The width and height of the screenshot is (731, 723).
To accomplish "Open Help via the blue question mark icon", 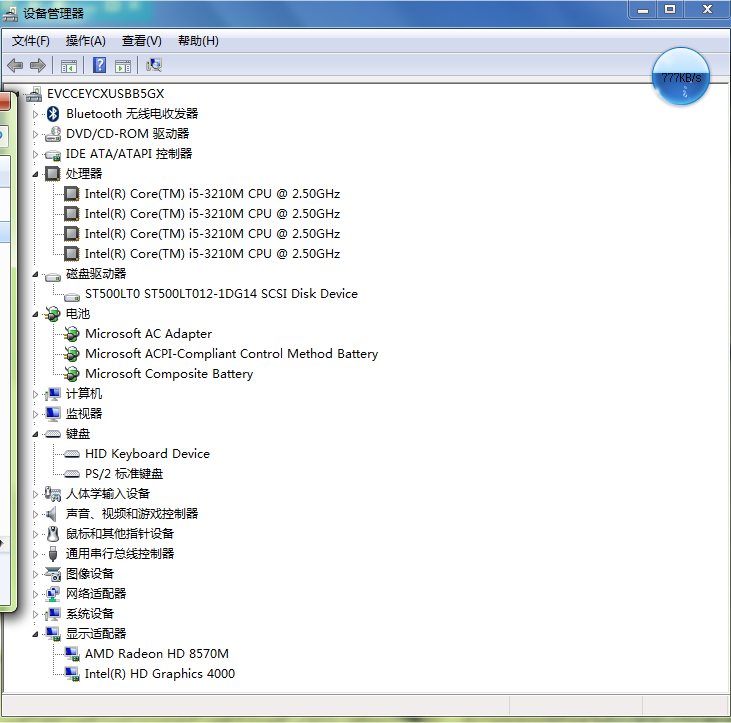I will [100, 66].
